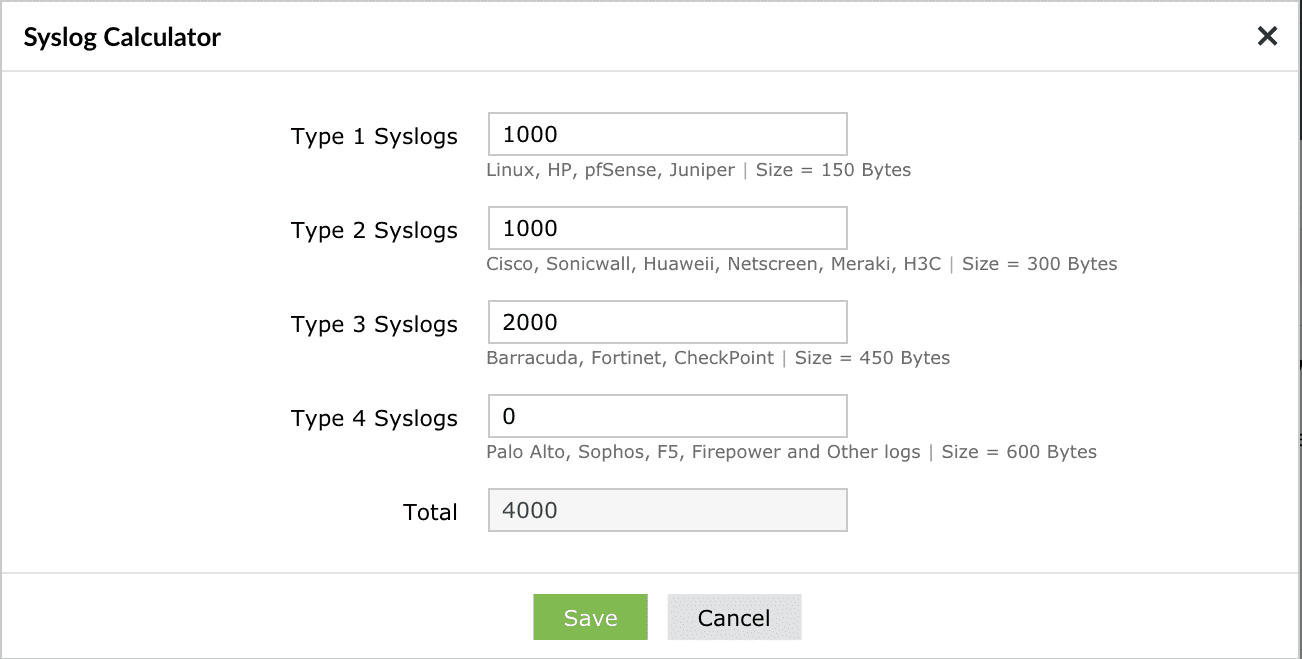Close the Syslog Calculator dialog

click(1267, 37)
